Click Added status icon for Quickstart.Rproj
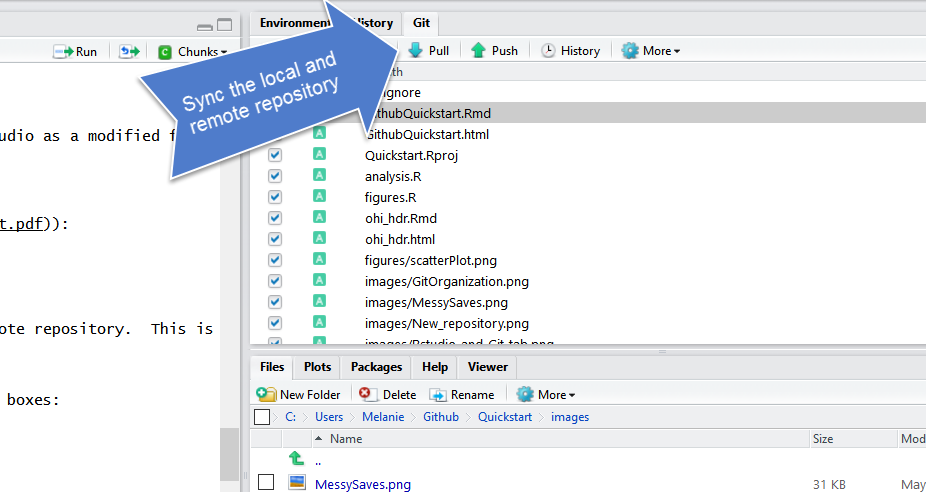Screen dimensions: 926x492 319,155
